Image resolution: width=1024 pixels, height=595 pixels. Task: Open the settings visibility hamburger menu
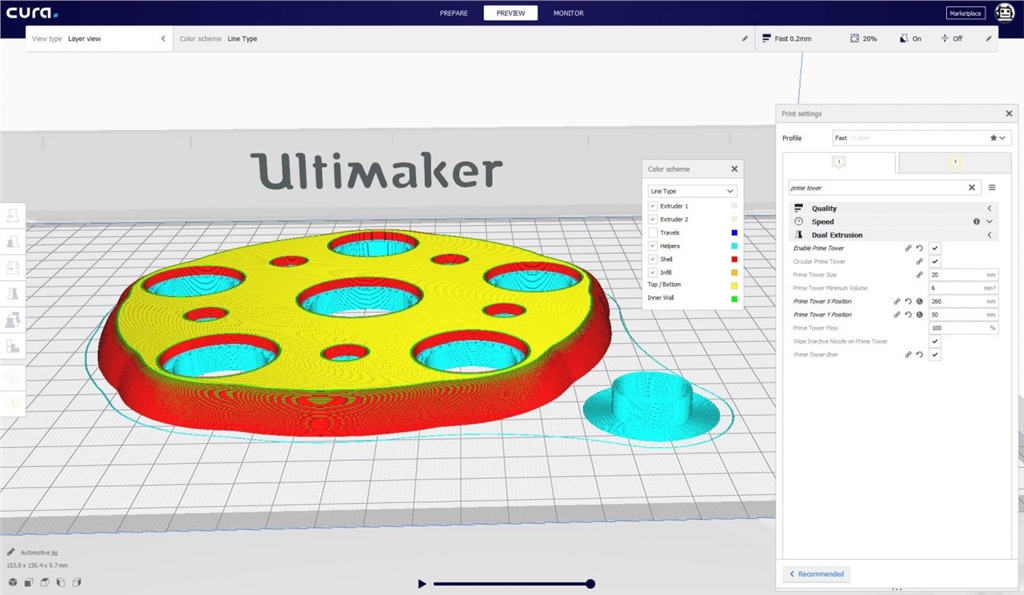992,187
